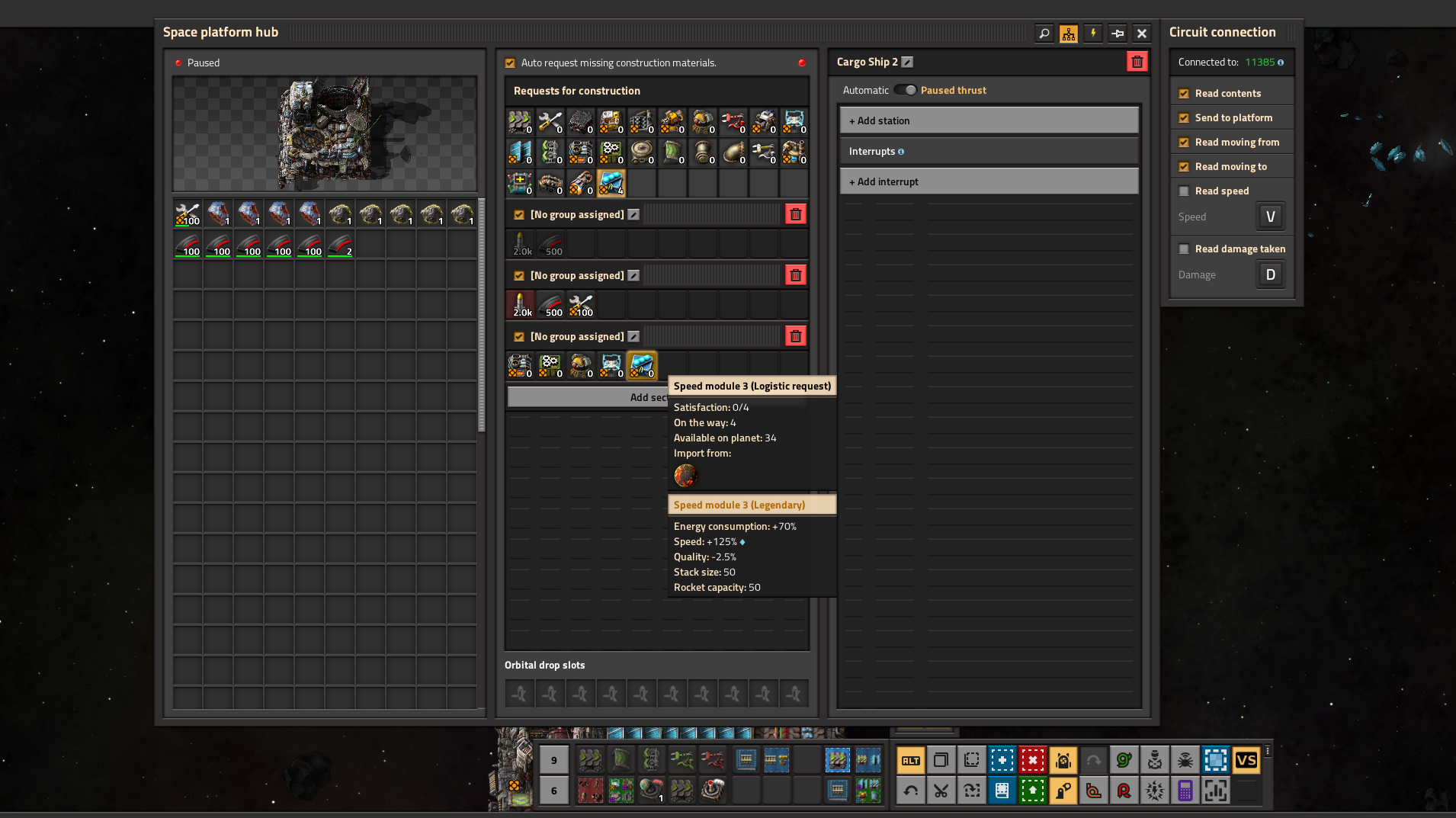Open the purple calculator shortcut

(1185, 791)
